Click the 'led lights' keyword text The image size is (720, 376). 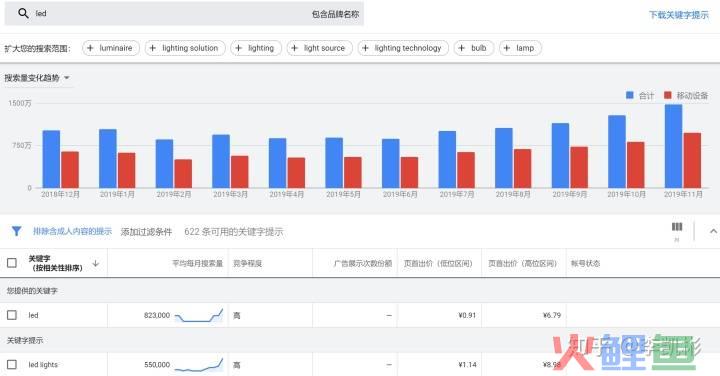(43, 365)
